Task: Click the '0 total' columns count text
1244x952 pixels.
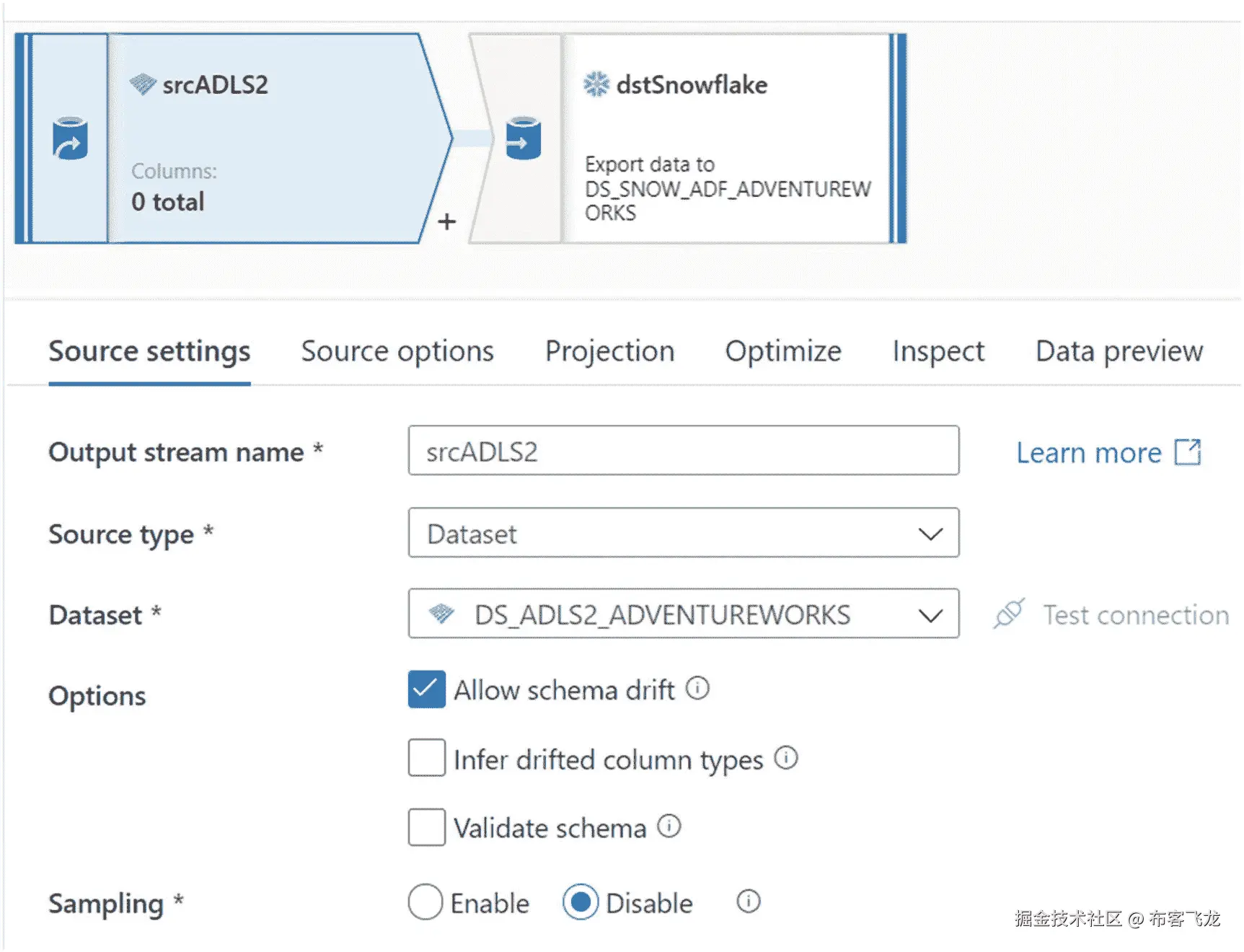Action: click(x=168, y=202)
